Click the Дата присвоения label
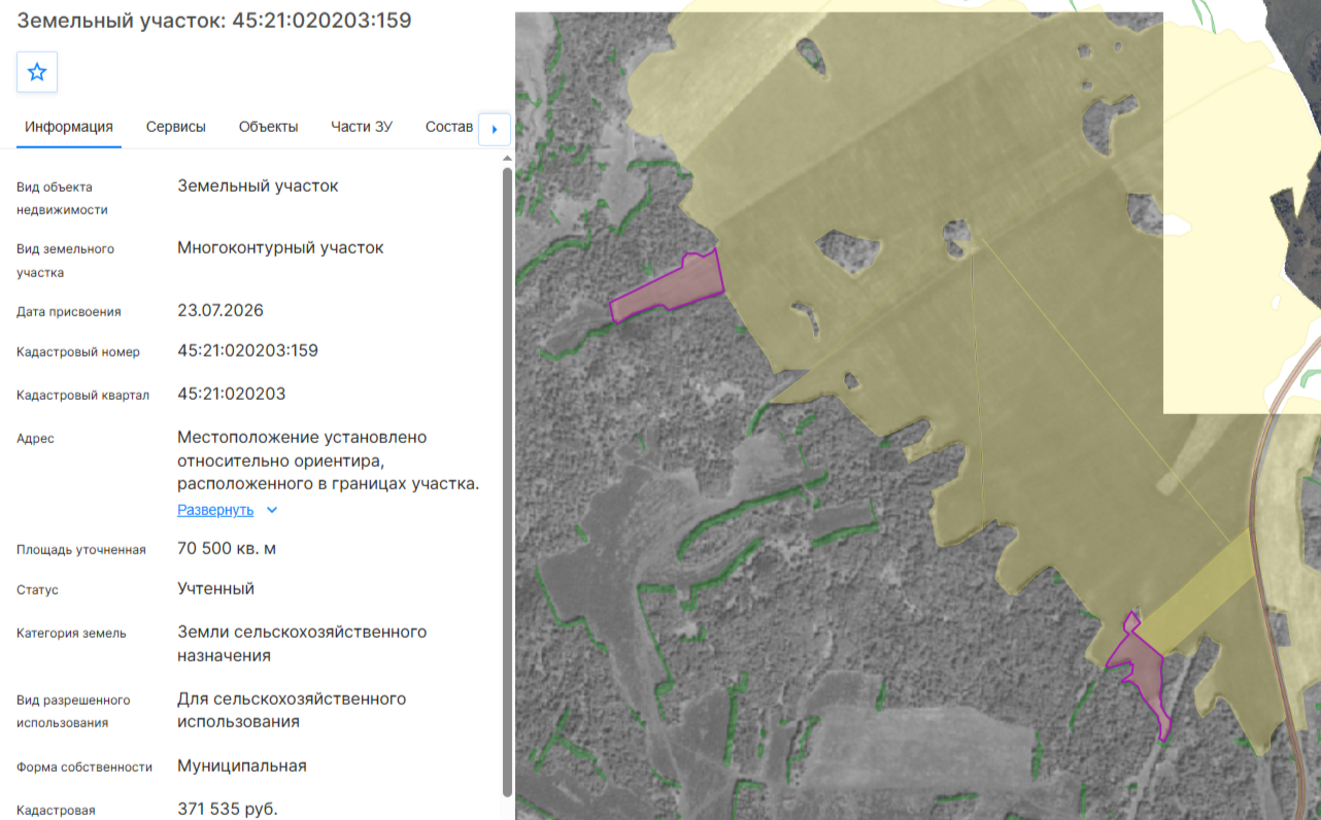 69,312
